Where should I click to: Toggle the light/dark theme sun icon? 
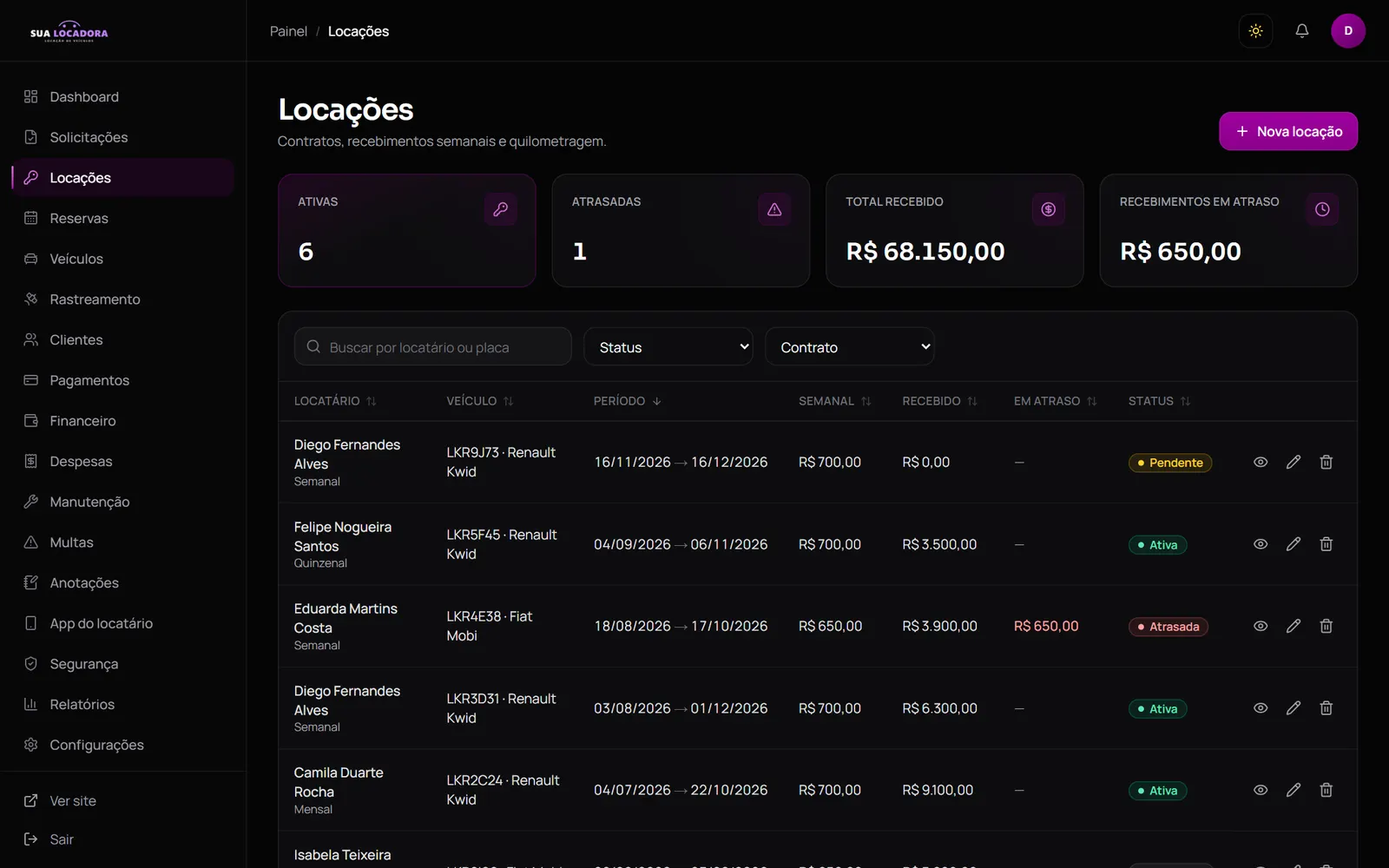coord(1255,31)
